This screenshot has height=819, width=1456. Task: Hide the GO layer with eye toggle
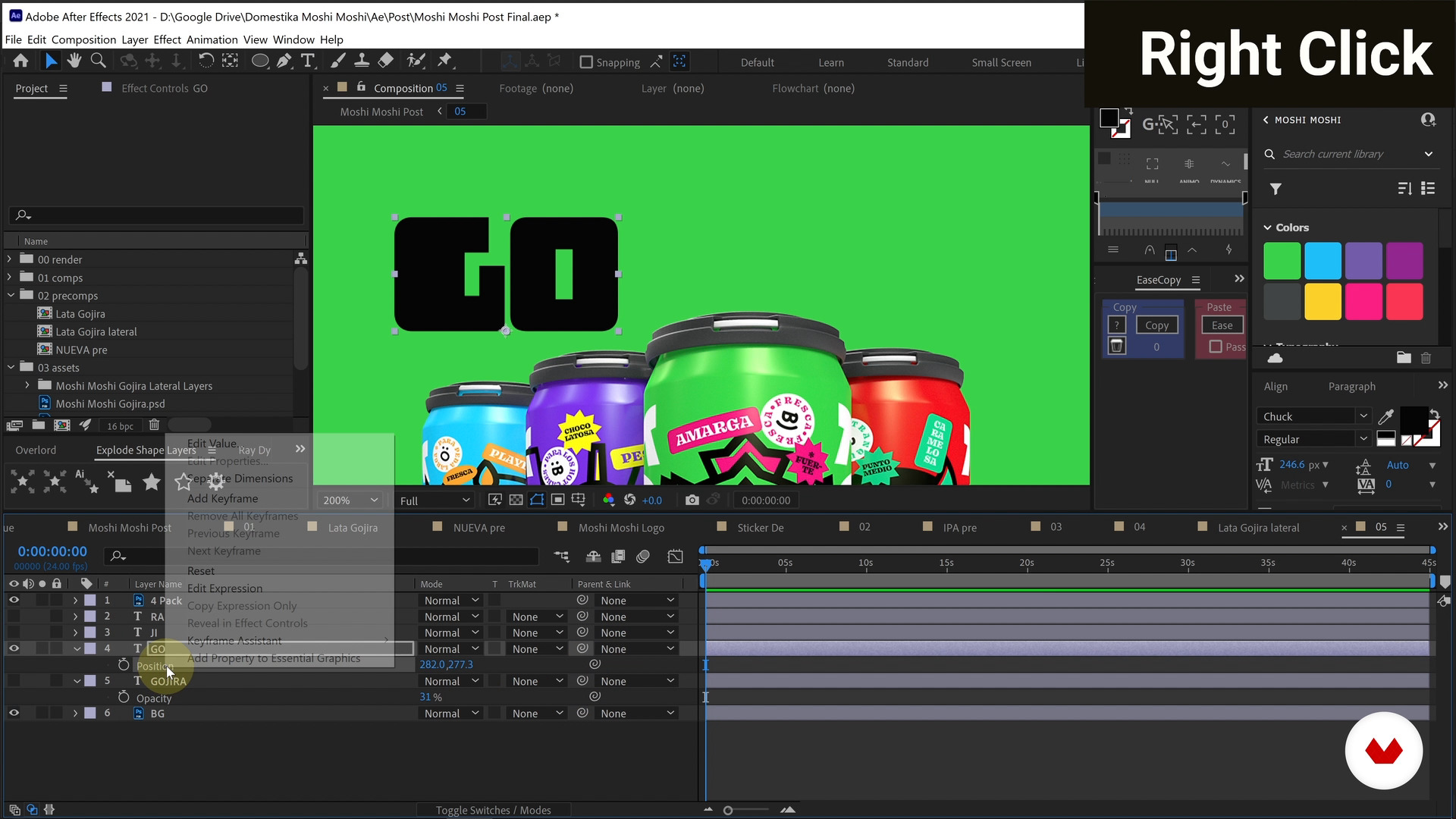pyautogui.click(x=14, y=648)
